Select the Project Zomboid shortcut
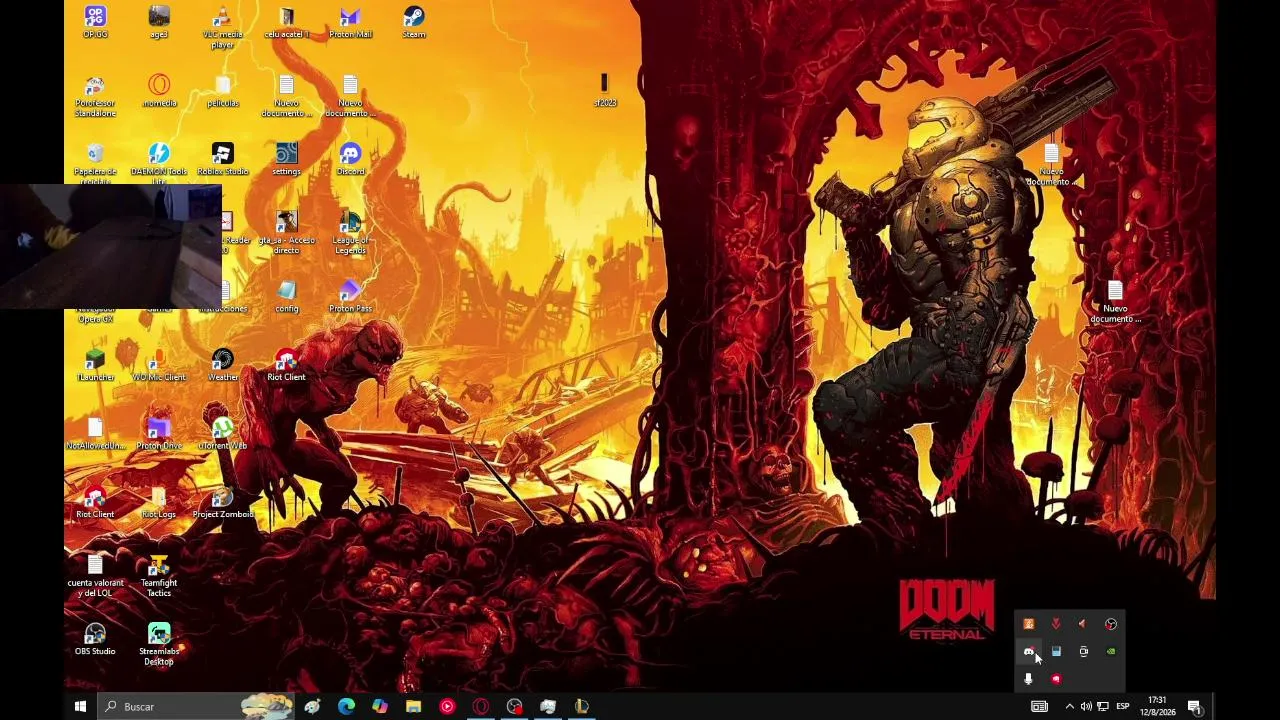This screenshot has width=1280, height=720. coord(223,502)
